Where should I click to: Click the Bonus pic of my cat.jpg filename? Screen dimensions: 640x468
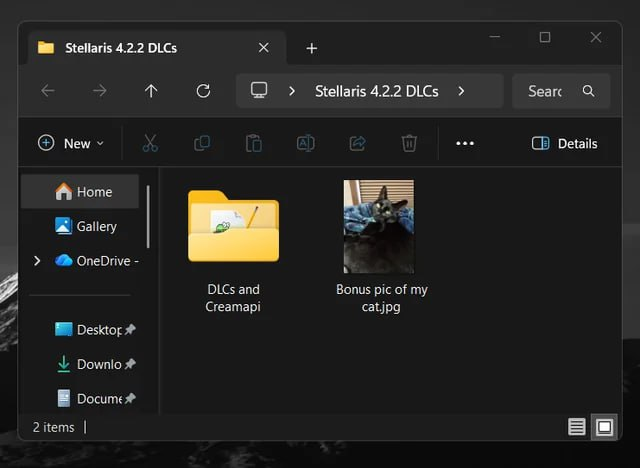click(x=382, y=298)
